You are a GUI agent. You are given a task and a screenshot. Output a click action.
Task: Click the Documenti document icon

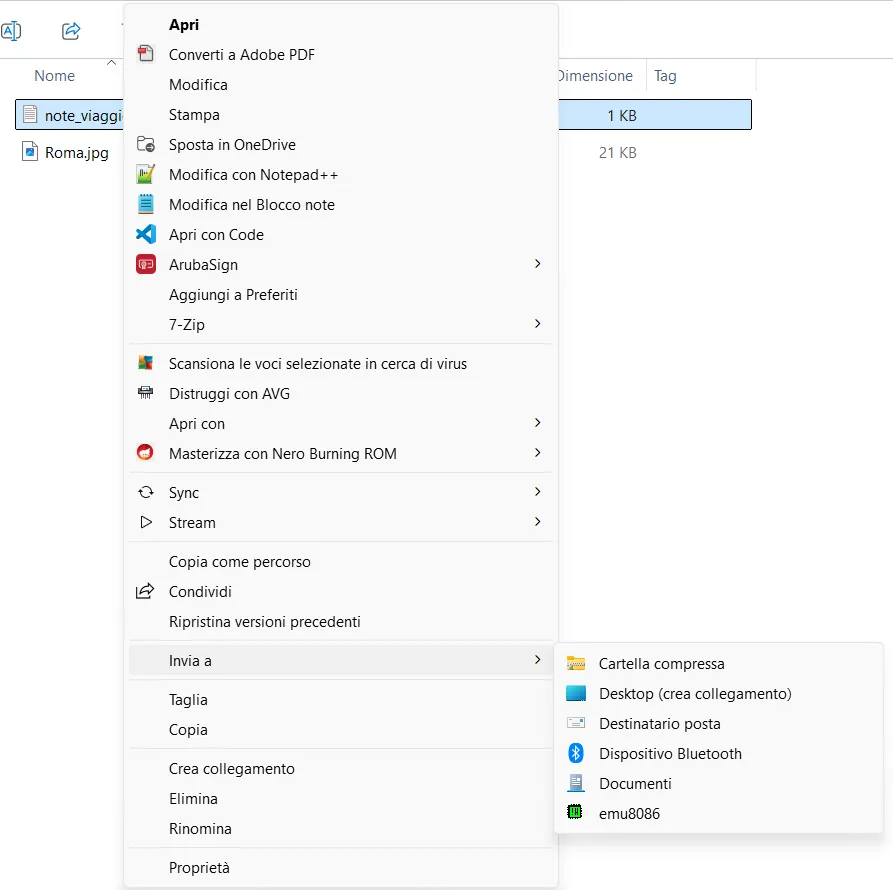[x=576, y=783]
